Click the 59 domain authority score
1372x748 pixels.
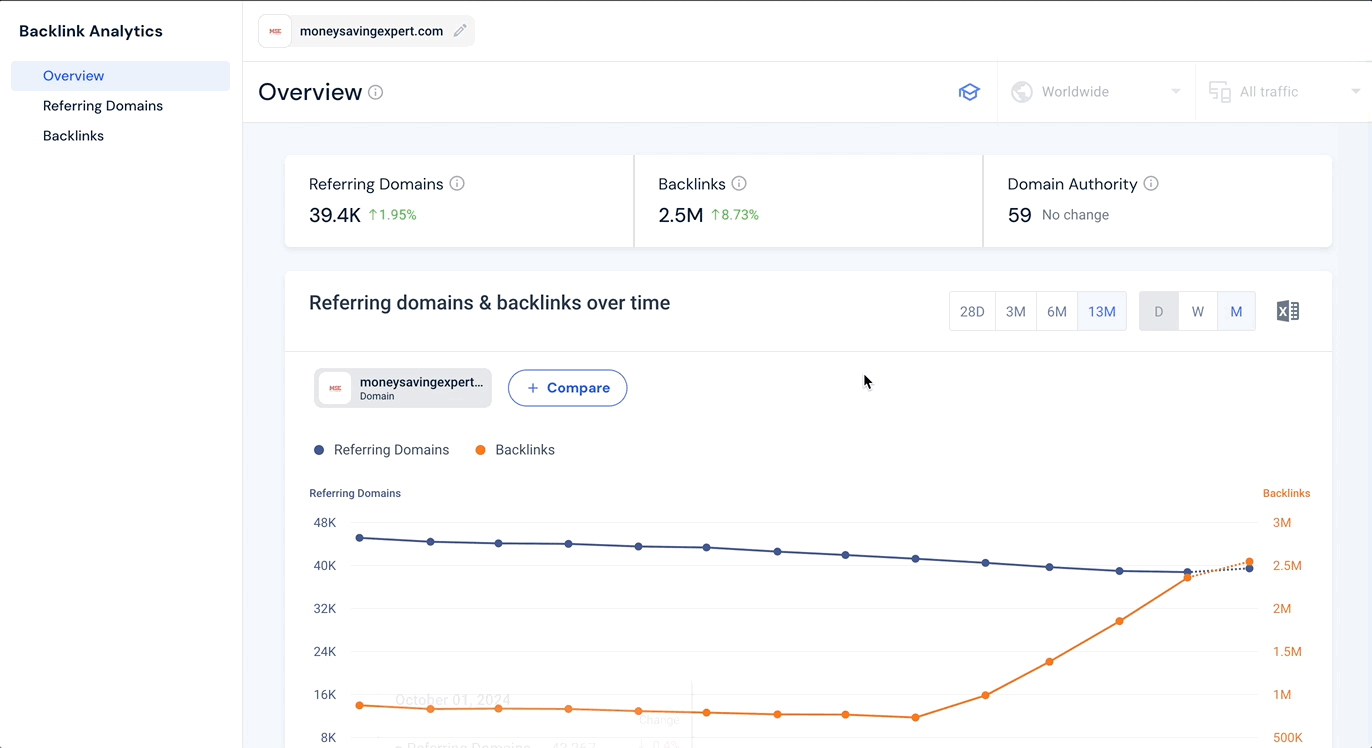1019,215
